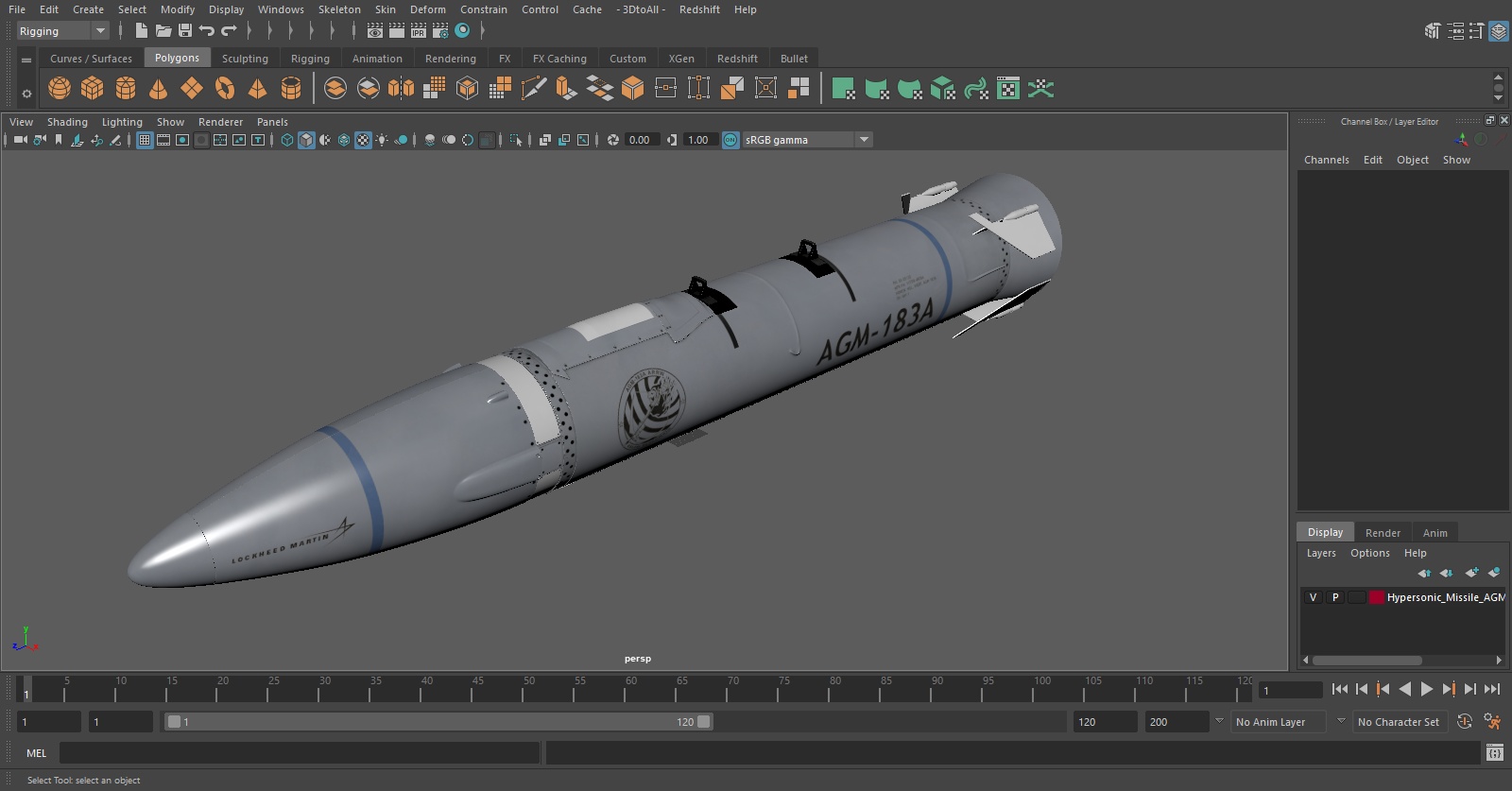The width and height of the screenshot is (1512, 791).
Task: Show the Channel Box Layer Editor icon
Action: pos(1499,31)
